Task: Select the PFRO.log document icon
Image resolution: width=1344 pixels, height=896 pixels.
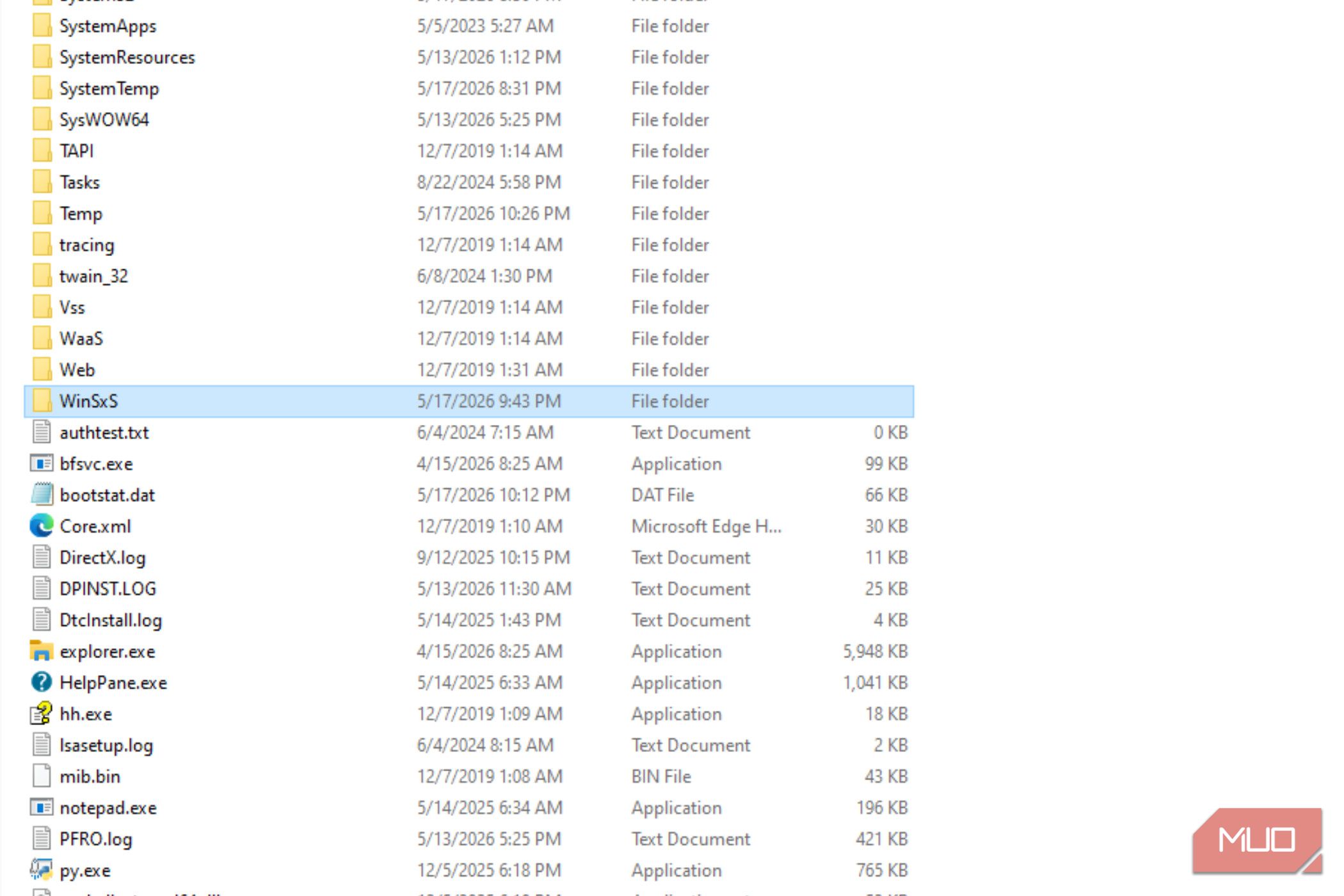Action: tap(42, 838)
